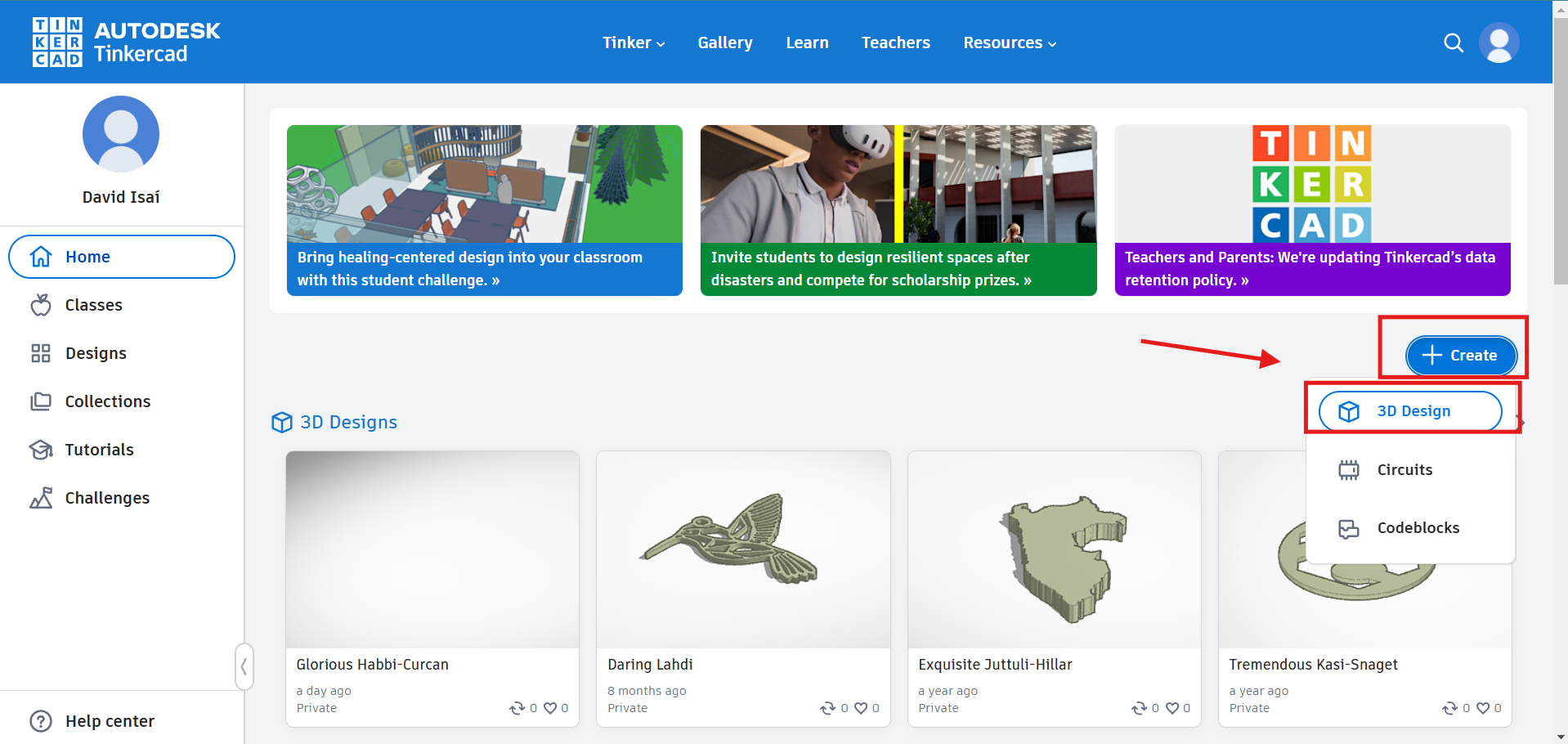The height and width of the screenshot is (744, 1568).
Task: Click the Home house icon
Action: 41,257
